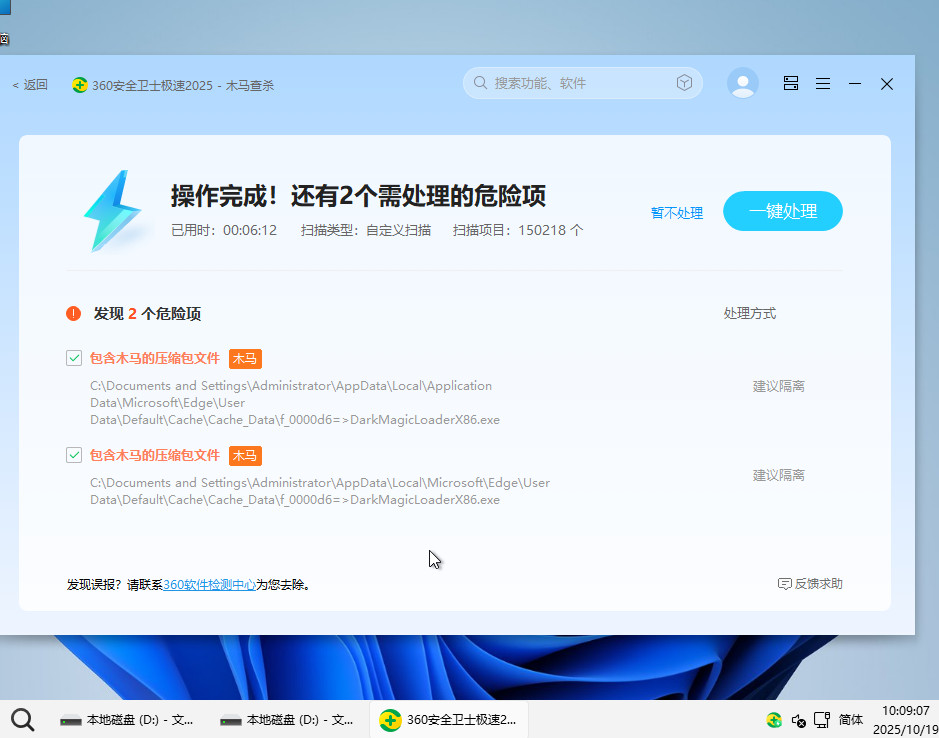This screenshot has height=738, width=939.
Task: Close the 360 security window
Action: (x=887, y=84)
